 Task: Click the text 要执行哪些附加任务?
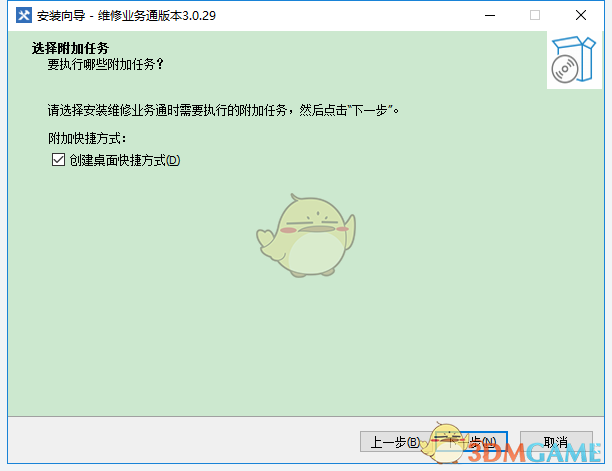point(105,64)
